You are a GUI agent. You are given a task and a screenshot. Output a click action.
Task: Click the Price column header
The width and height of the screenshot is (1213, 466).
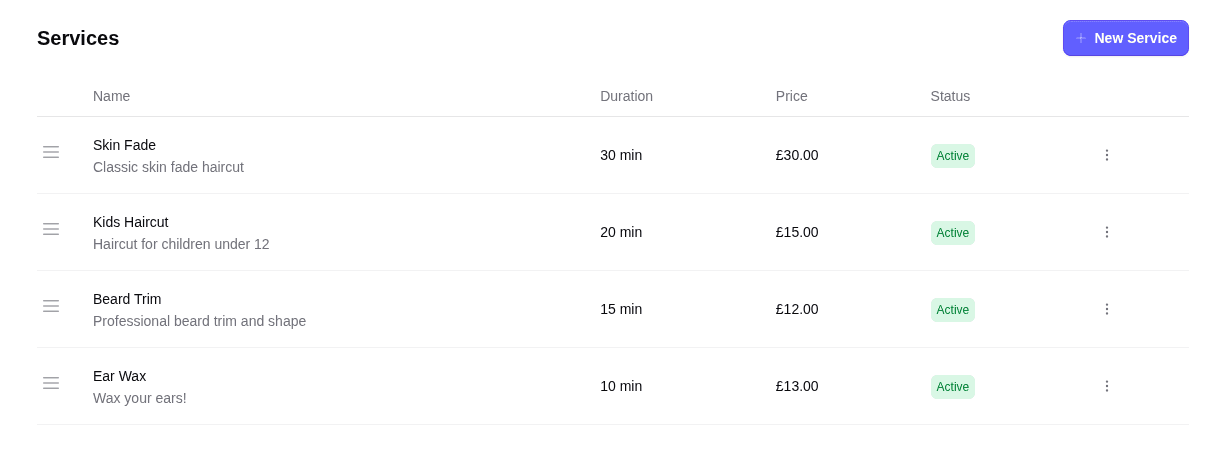(791, 96)
